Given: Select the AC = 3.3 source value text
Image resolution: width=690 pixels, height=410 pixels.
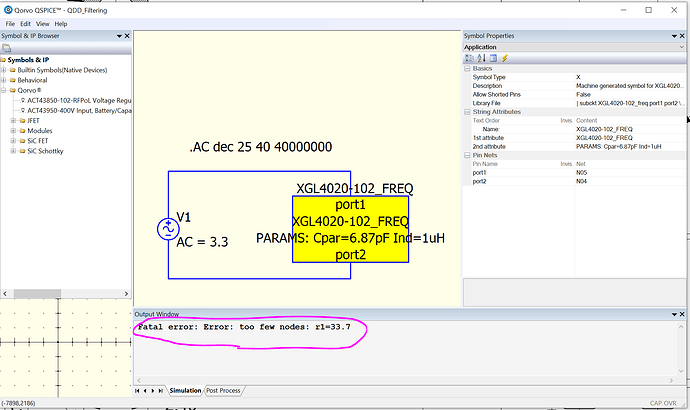Looking at the screenshot, I should 202,242.
